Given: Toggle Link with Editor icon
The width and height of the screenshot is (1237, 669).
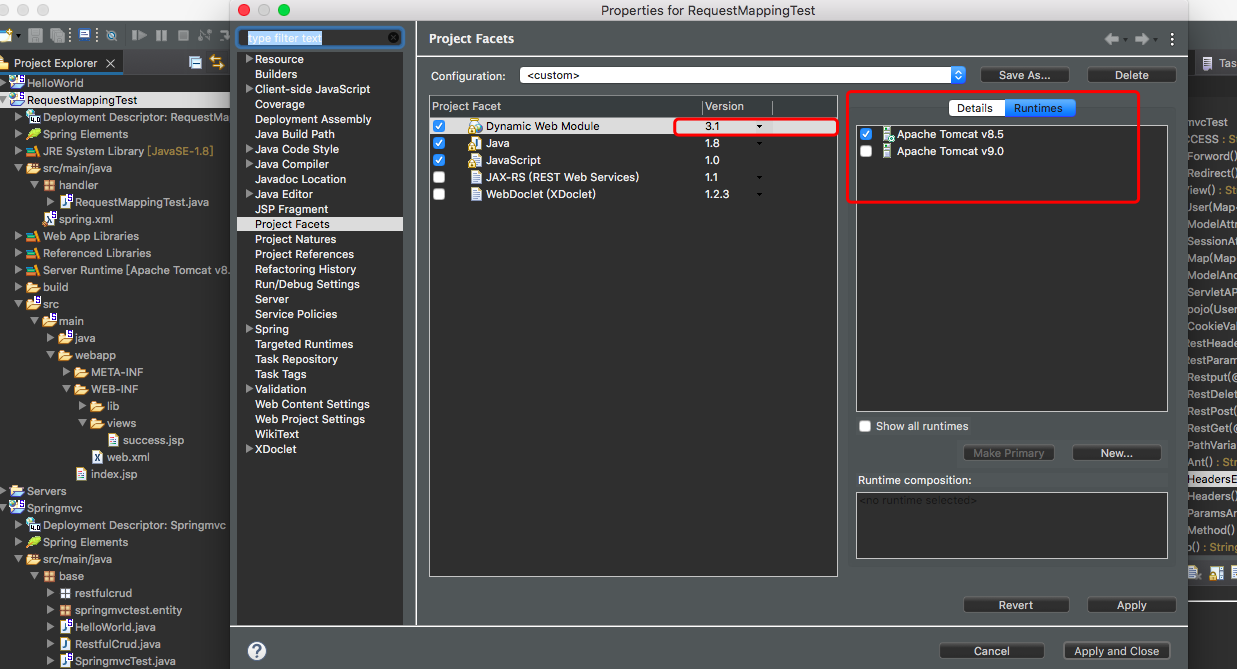Looking at the screenshot, I should [217, 62].
